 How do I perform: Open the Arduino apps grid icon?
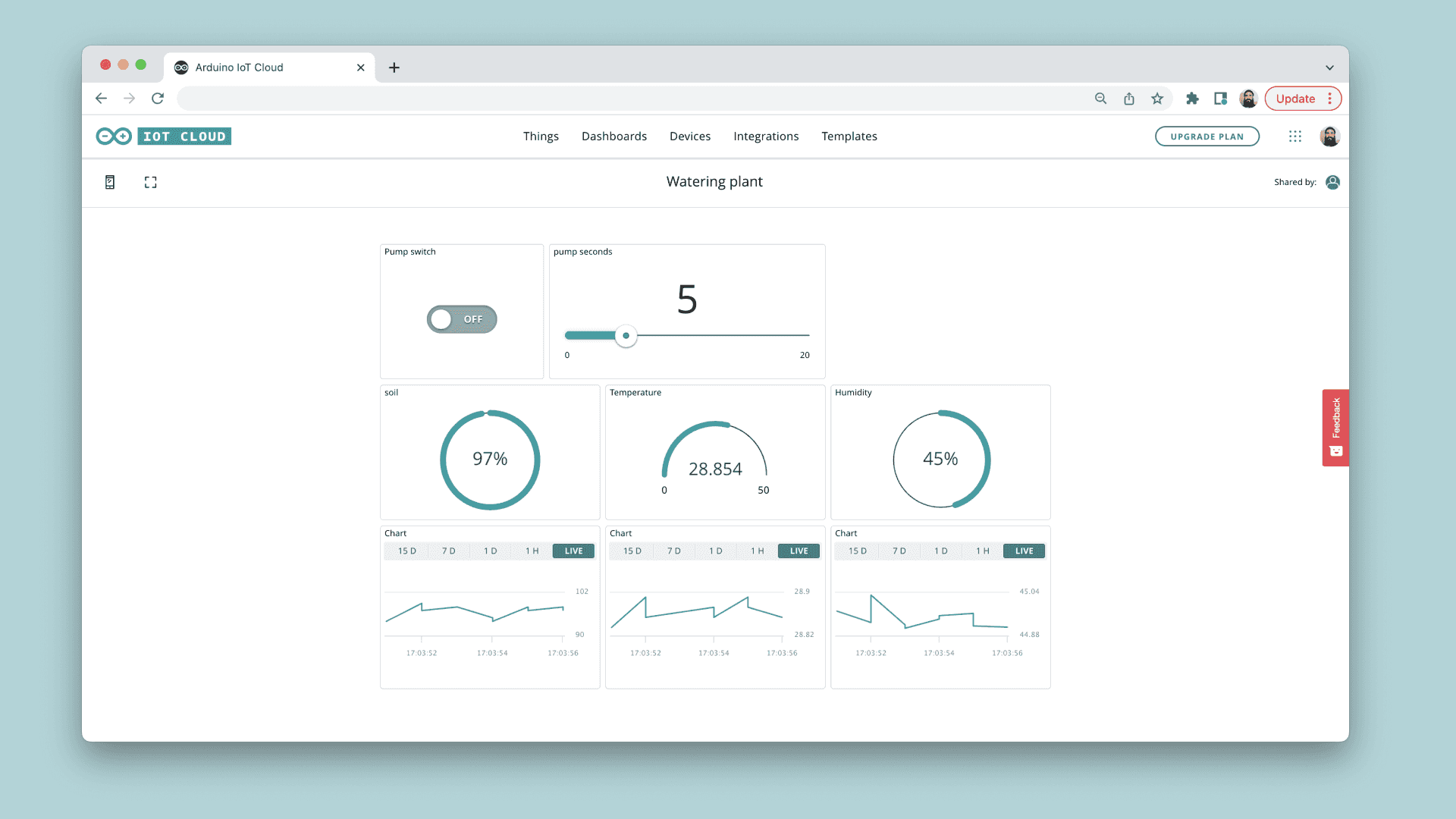pyautogui.click(x=1295, y=136)
